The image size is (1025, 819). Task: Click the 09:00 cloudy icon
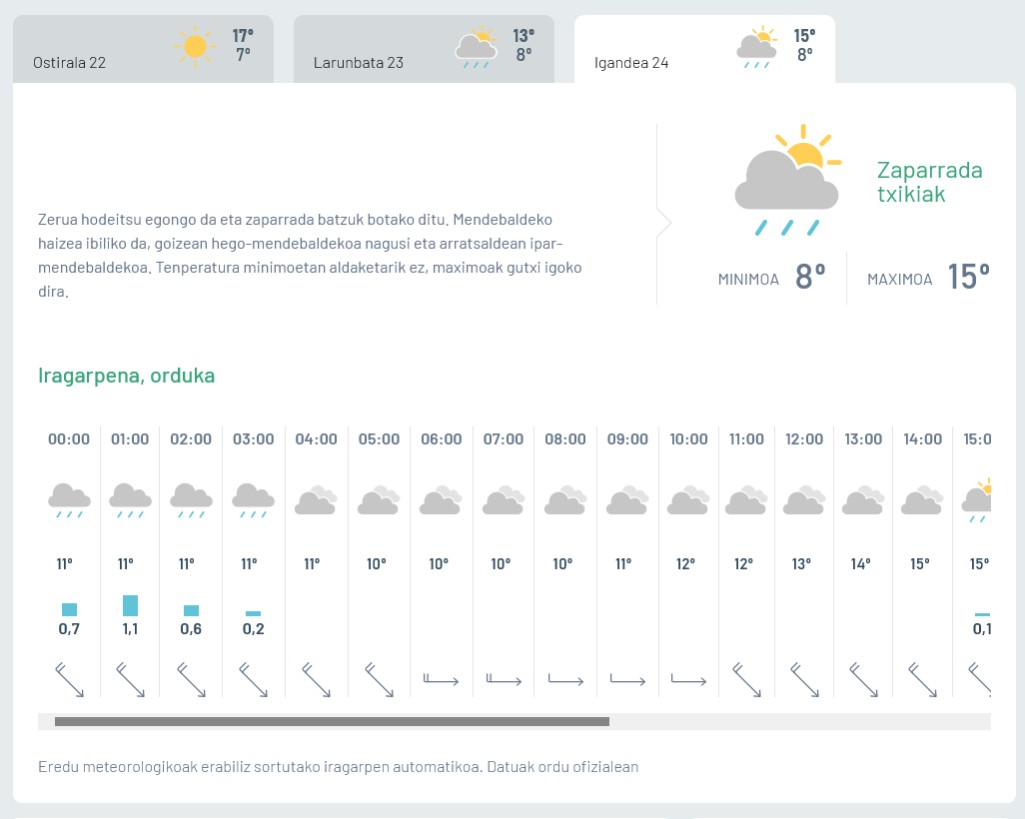click(x=628, y=500)
